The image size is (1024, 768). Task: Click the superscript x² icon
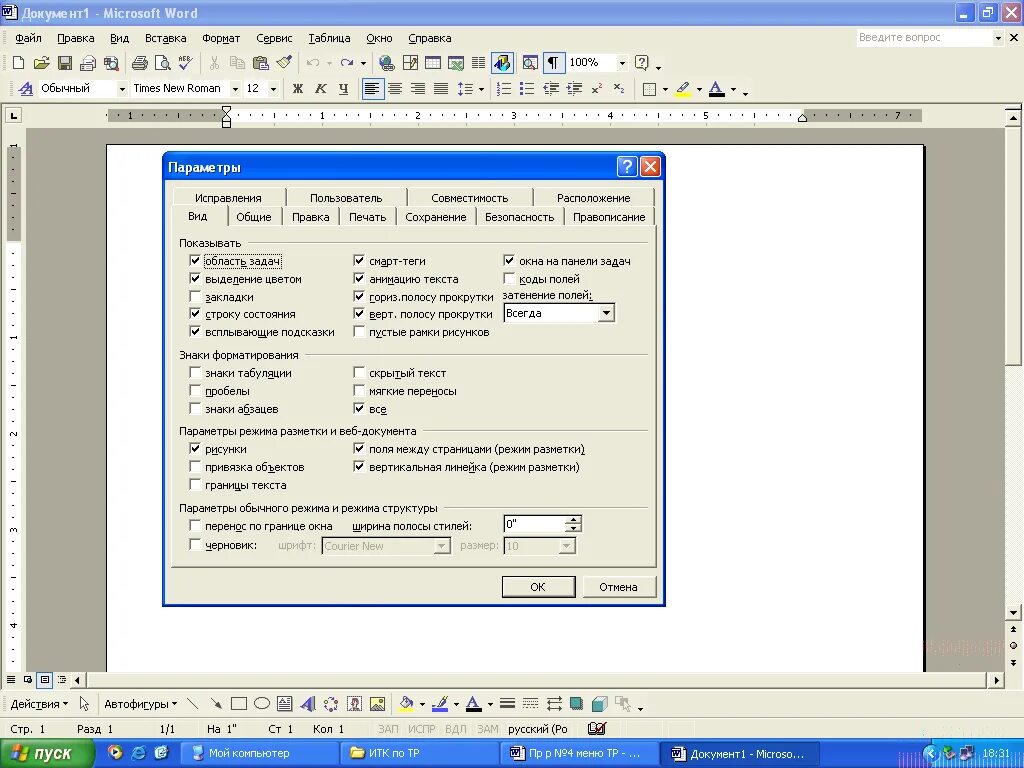coord(596,89)
